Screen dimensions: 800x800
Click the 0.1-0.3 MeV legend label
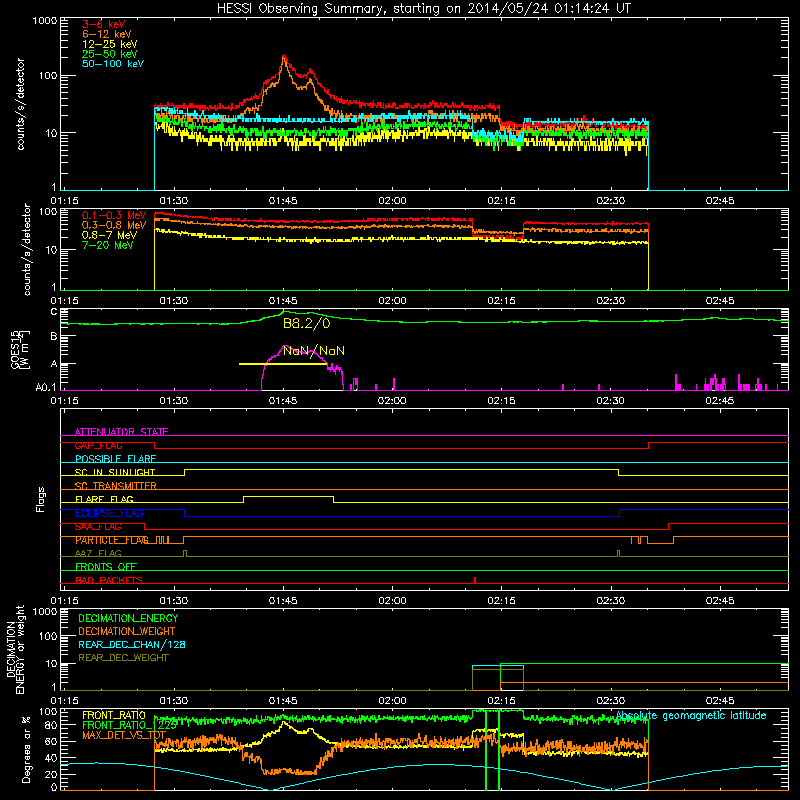(114, 215)
